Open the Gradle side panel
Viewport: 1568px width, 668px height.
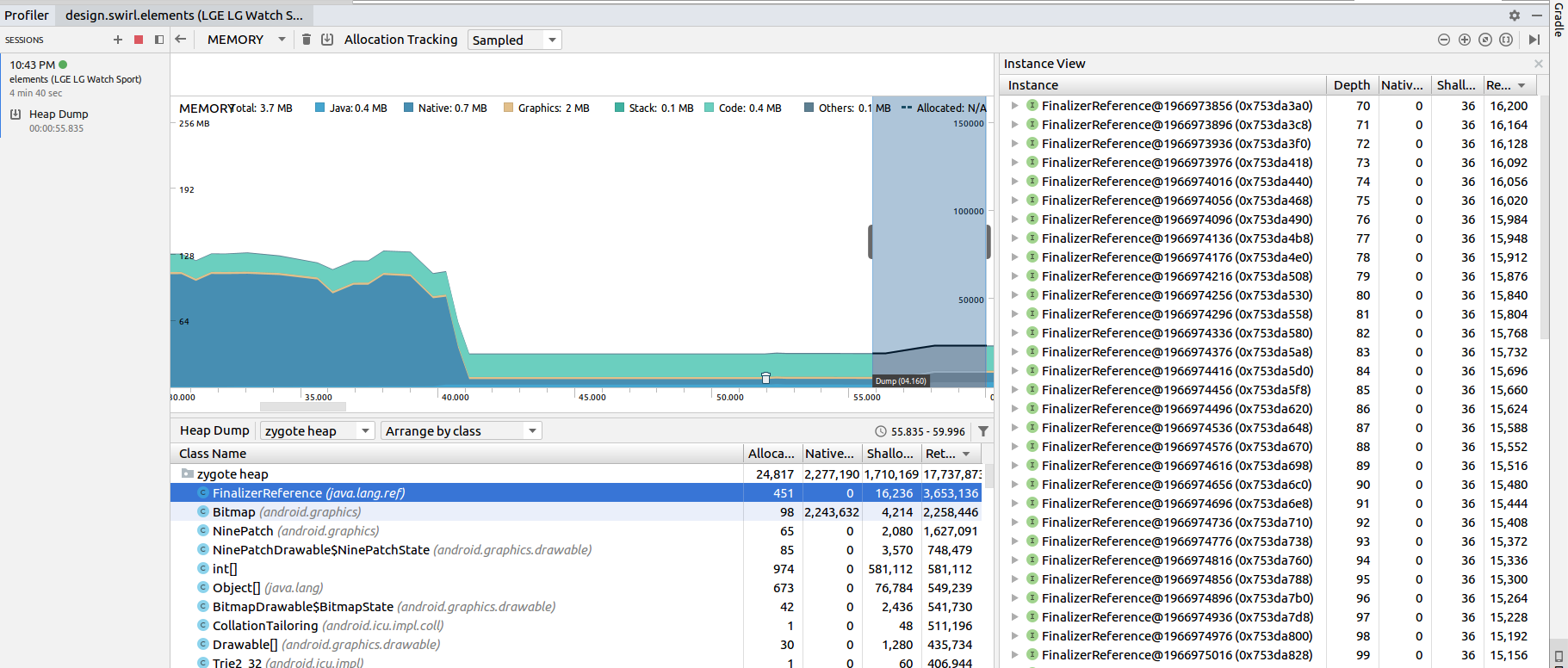(x=1559, y=19)
